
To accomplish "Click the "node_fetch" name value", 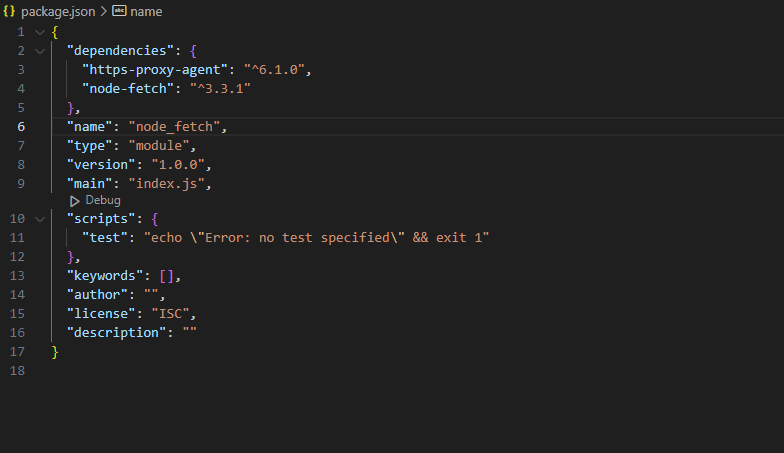I will [174, 126].
